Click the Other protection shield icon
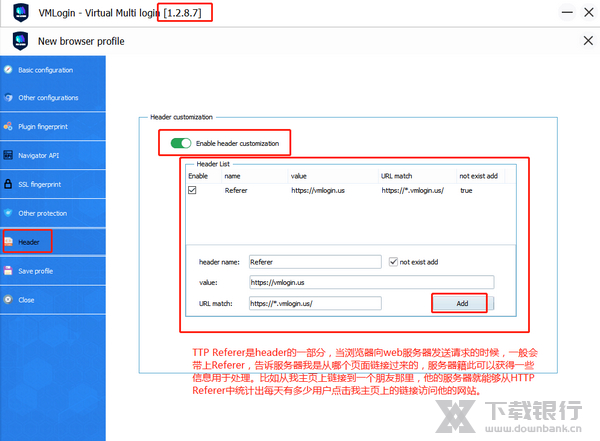Screen dimensions: 600x441 pos(8,213)
